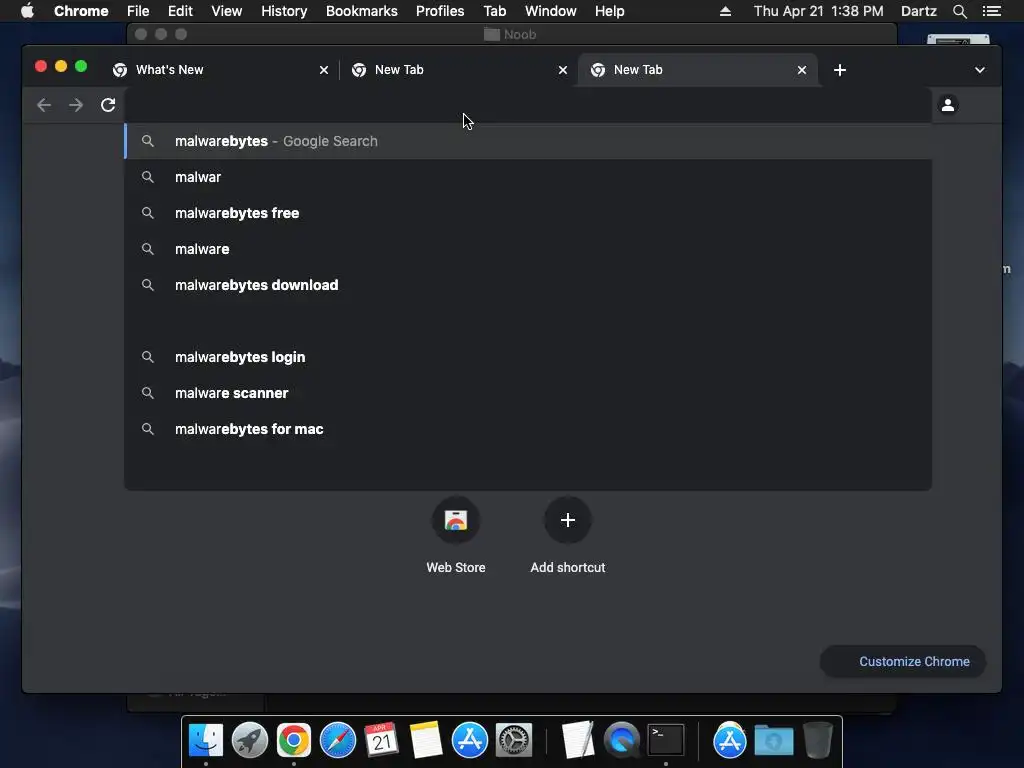Open Notes in the Dock
This screenshot has width=1024, height=768.
pyautogui.click(x=426, y=741)
